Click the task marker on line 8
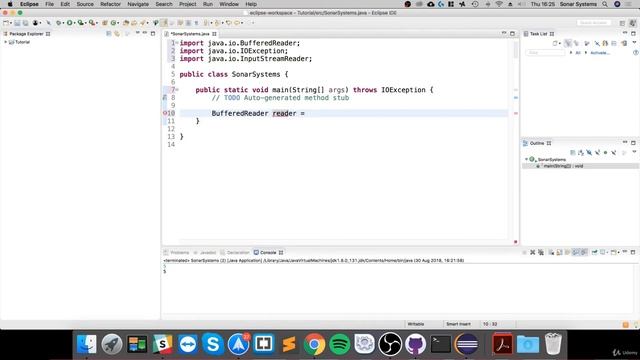This screenshot has width=640, height=360. pyautogui.click(x=165, y=98)
